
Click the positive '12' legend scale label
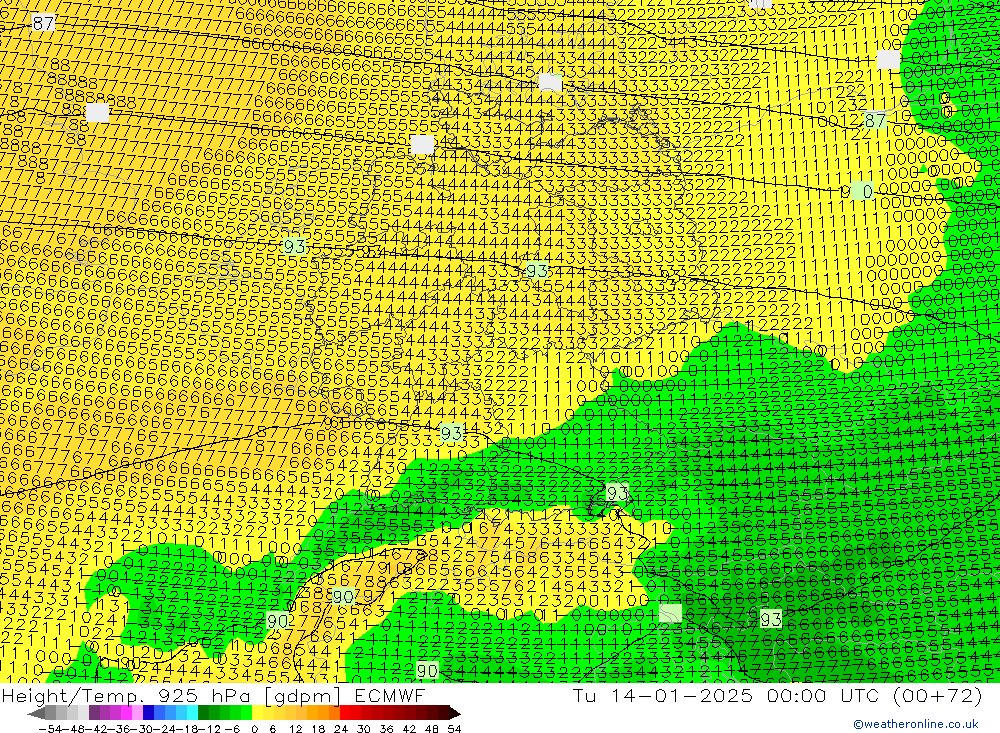tap(295, 729)
